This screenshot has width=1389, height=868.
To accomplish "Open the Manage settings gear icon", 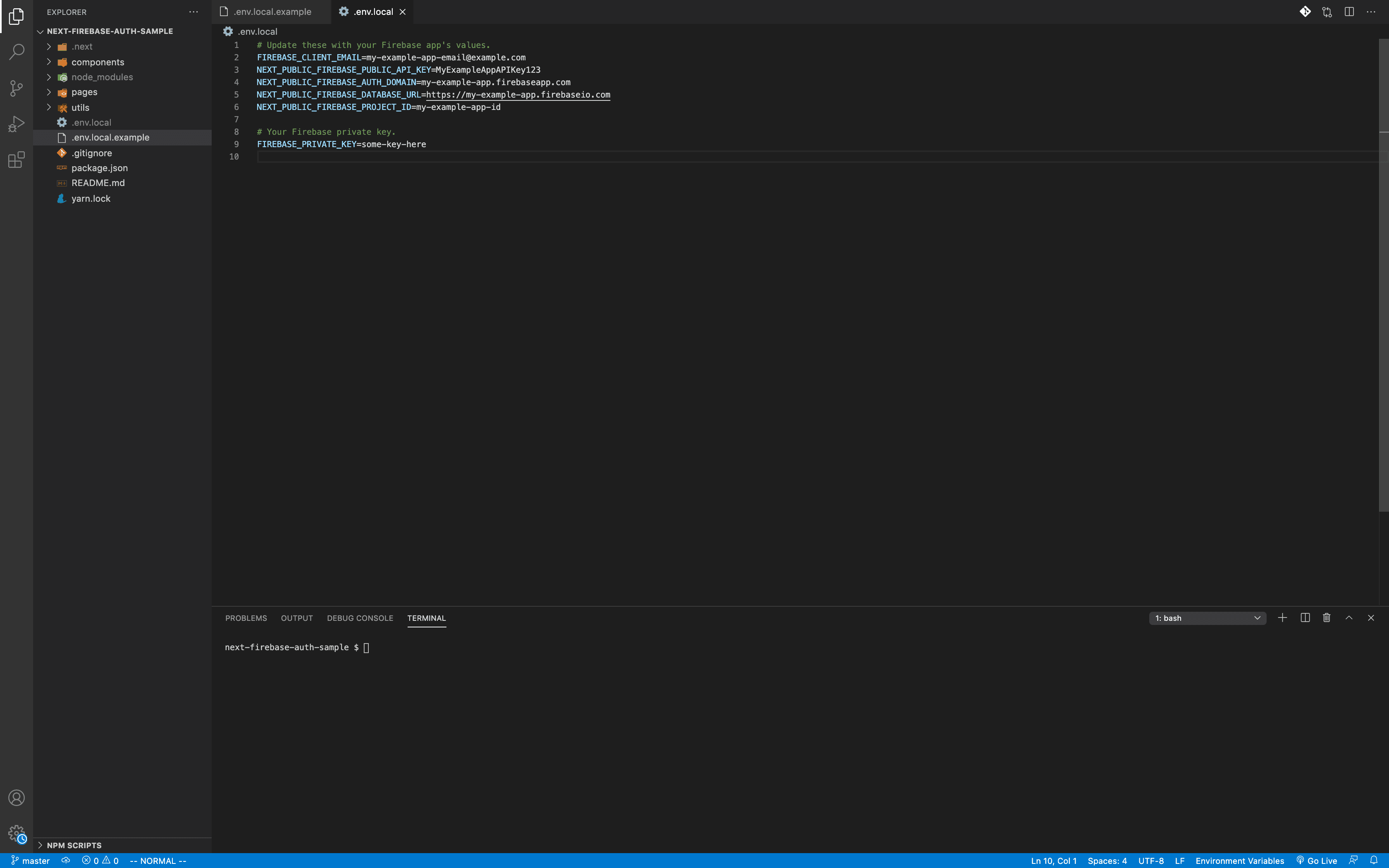I will tap(16, 832).
